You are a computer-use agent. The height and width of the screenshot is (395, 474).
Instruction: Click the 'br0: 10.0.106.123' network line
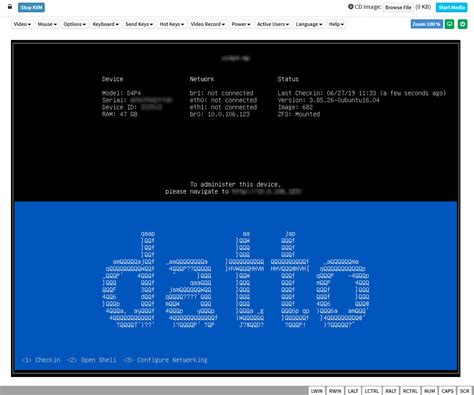coord(220,114)
